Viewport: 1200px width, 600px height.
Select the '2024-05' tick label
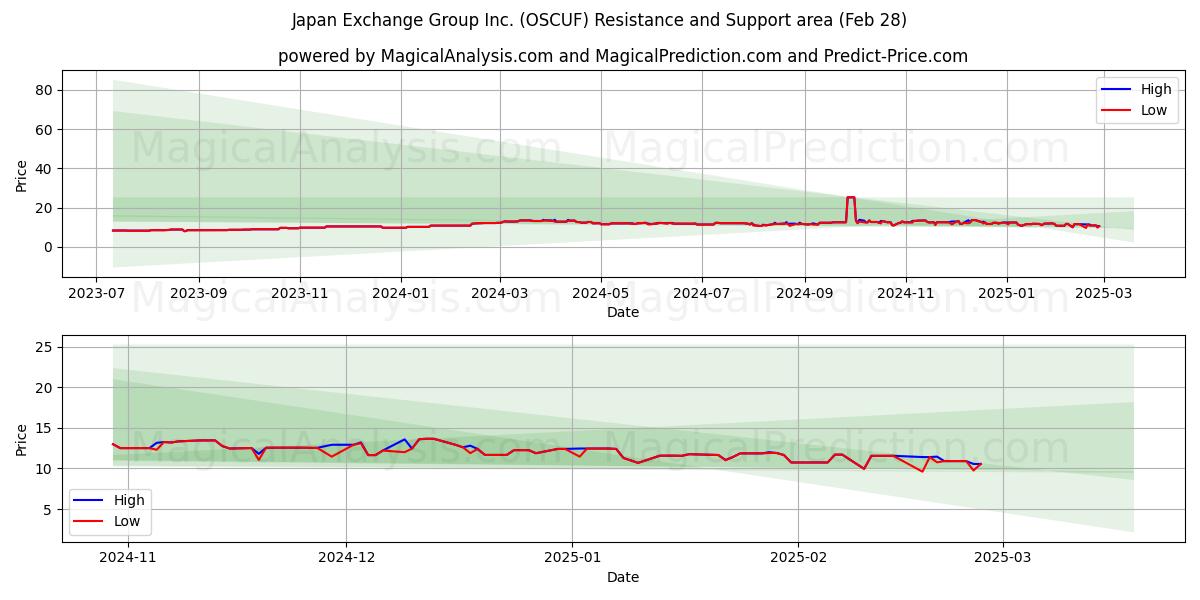click(601, 294)
